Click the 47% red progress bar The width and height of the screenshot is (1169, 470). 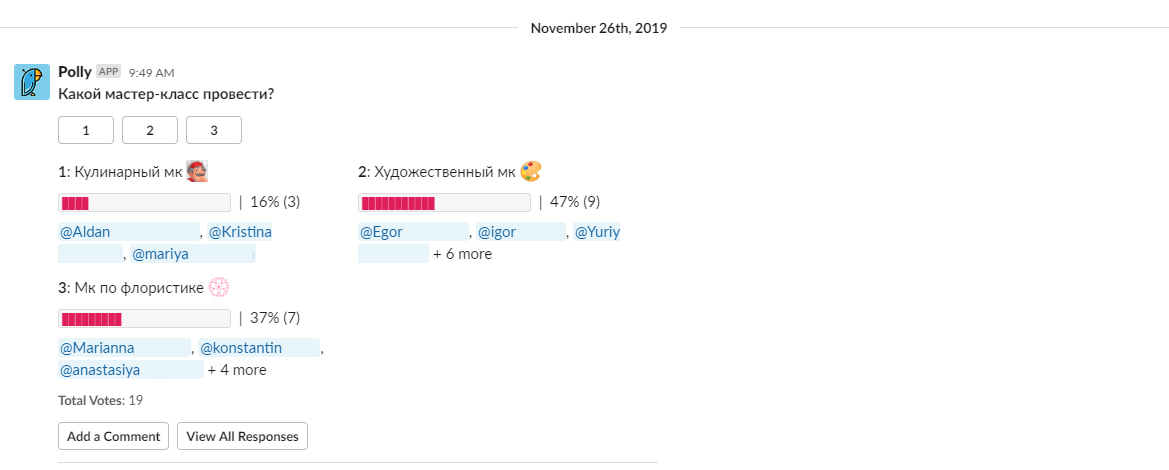[444, 202]
